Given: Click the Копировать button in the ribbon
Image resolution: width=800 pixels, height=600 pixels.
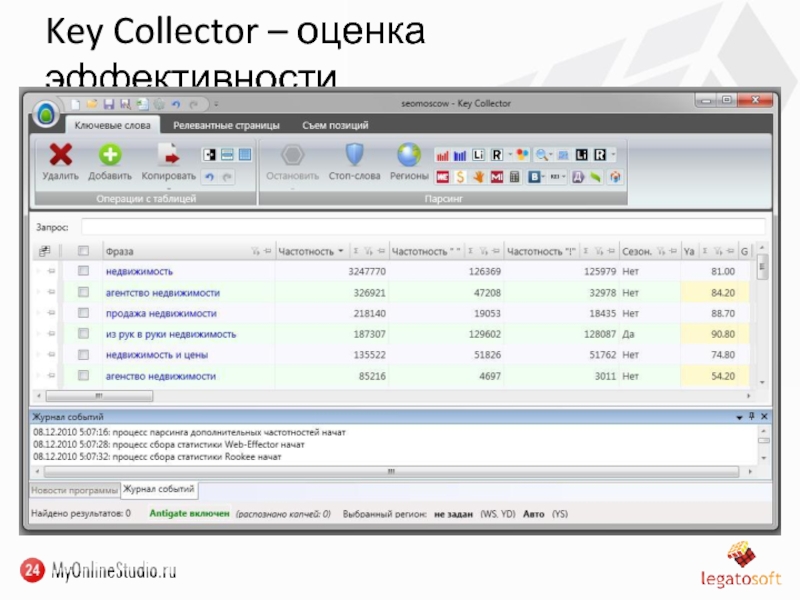Looking at the screenshot, I should click(168, 162).
